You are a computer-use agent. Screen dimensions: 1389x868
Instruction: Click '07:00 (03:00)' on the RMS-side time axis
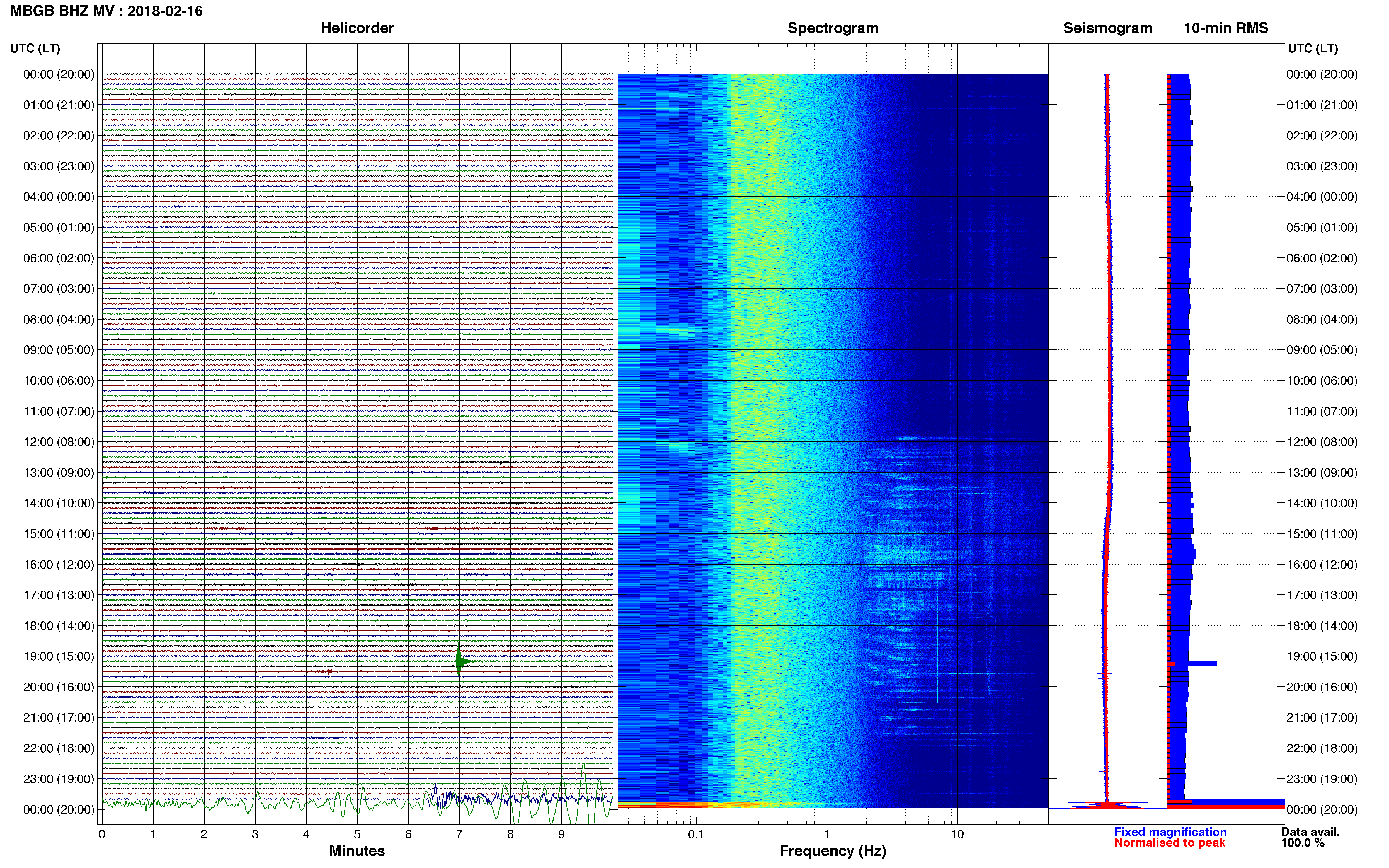(1322, 289)
